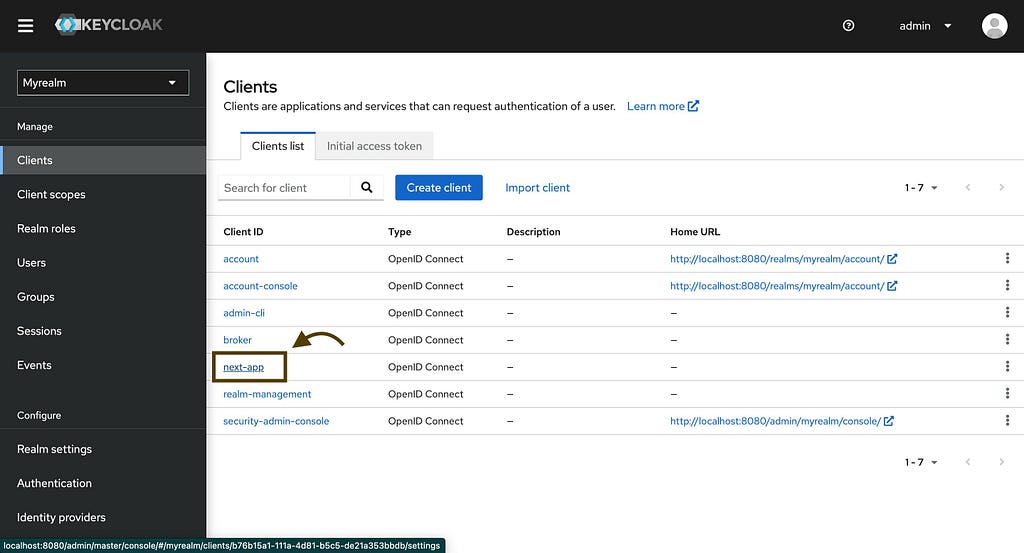
Task: Open the admin user dropdown
Action: click(924, 26)
